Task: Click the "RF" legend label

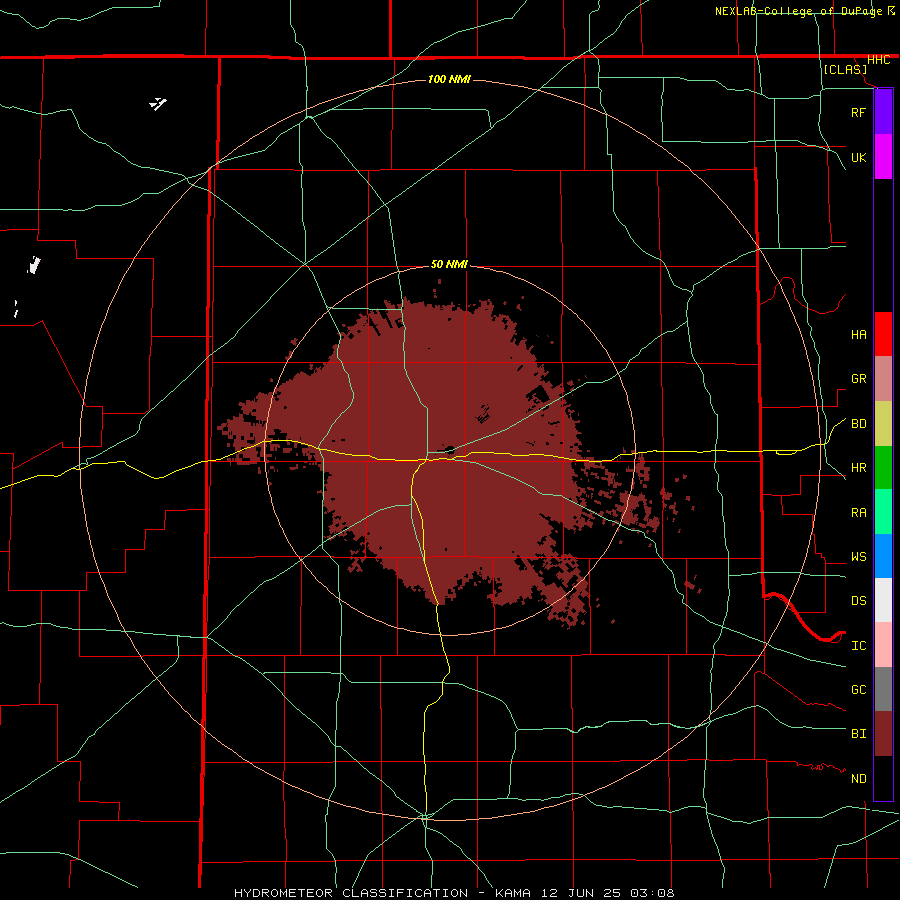Action: pyautogui.click(x=858, y=113)
